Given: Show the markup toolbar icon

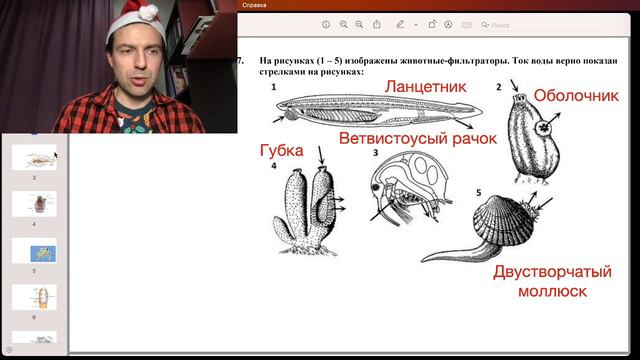Looking at the screenshot, I should 448,25.
